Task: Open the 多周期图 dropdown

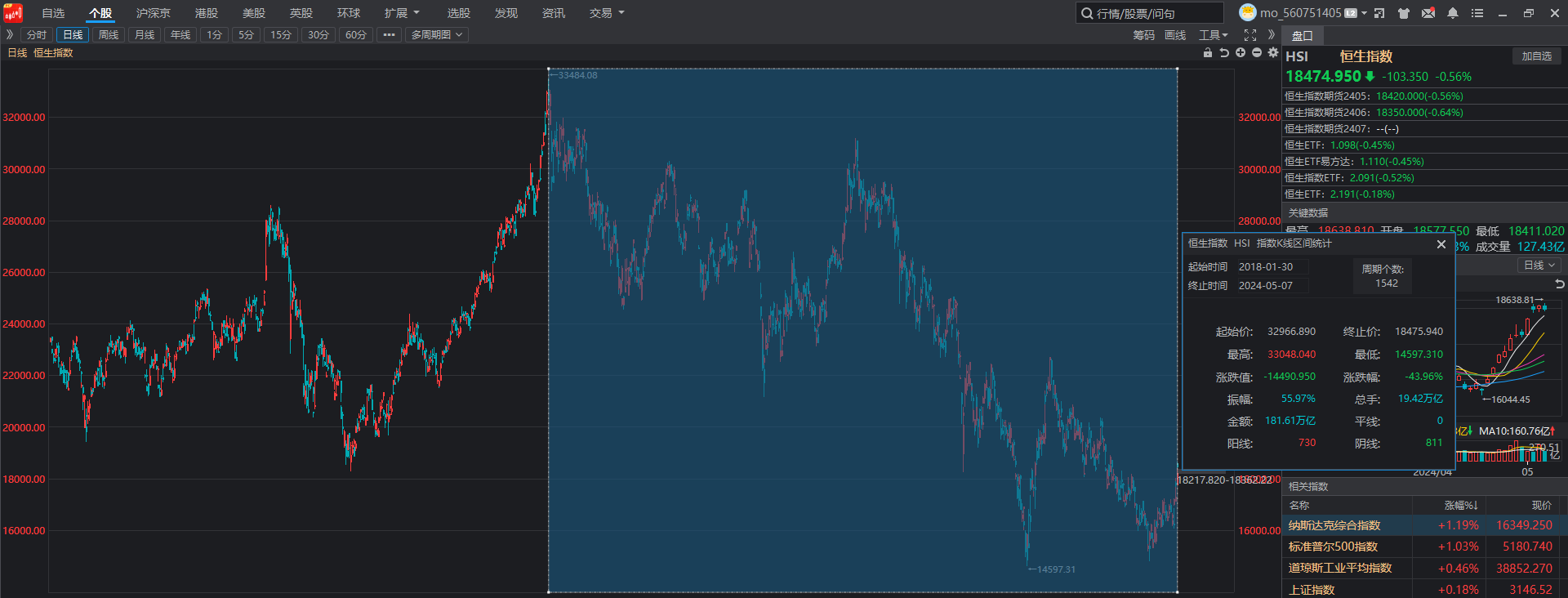Action: 436,35
